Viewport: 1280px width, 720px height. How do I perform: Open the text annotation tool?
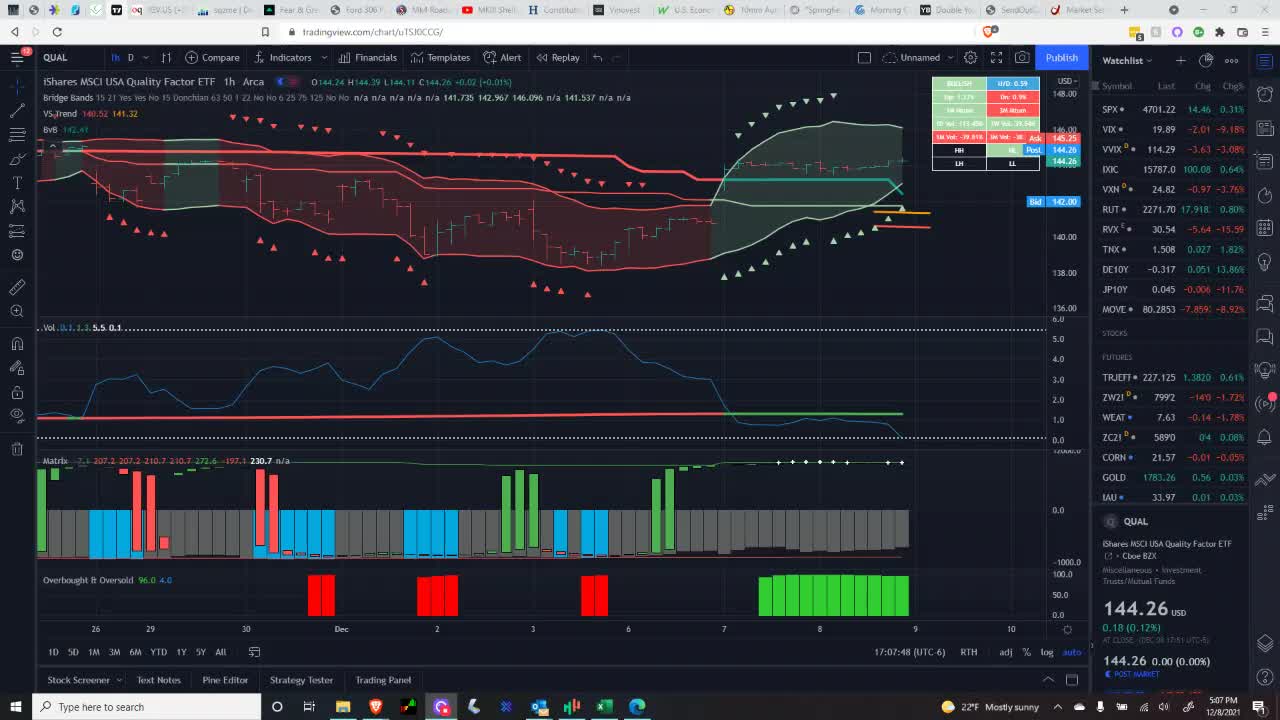click(17, 182)
